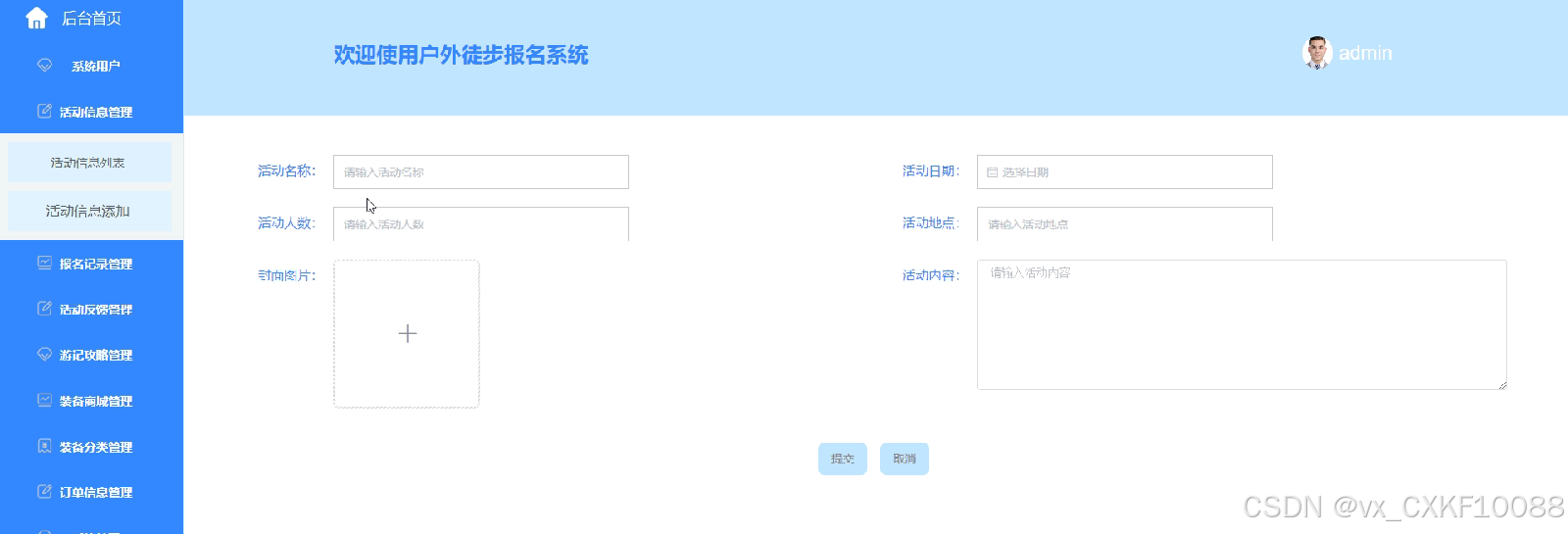This screenshot has width=1568, height=534.
Task: Click the 活动内容 label
Action: pos(931,275)
